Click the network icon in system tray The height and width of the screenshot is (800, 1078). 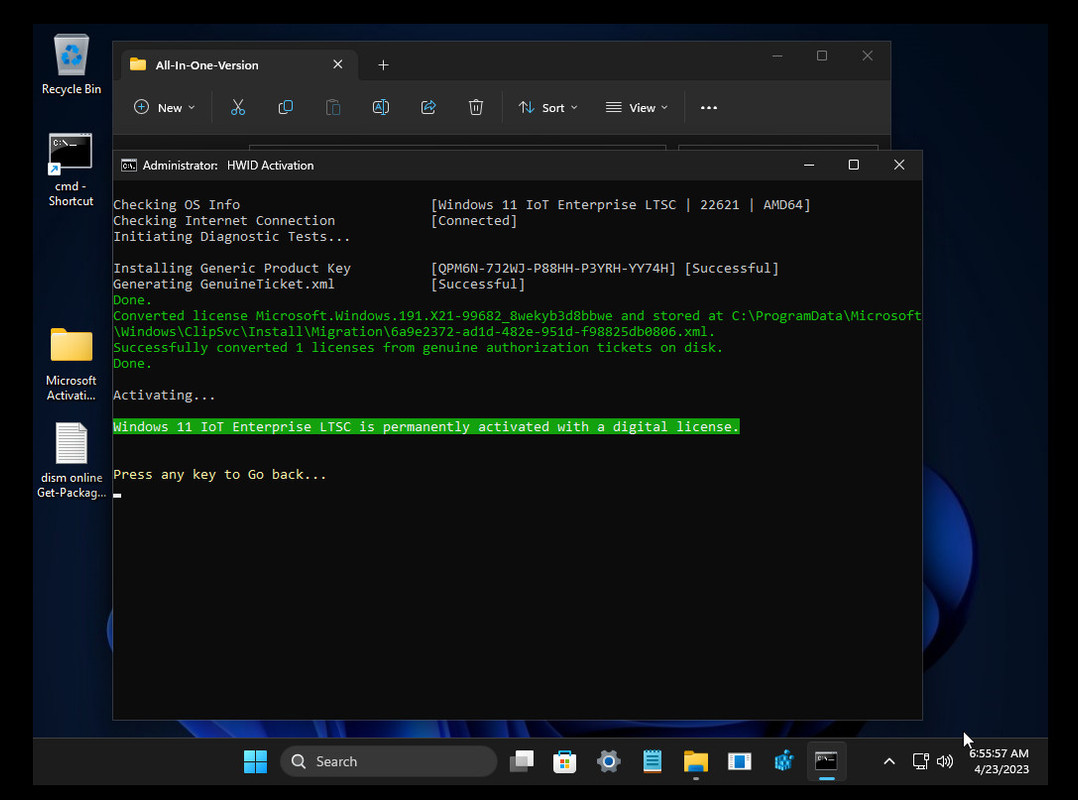tap(921, 762)
